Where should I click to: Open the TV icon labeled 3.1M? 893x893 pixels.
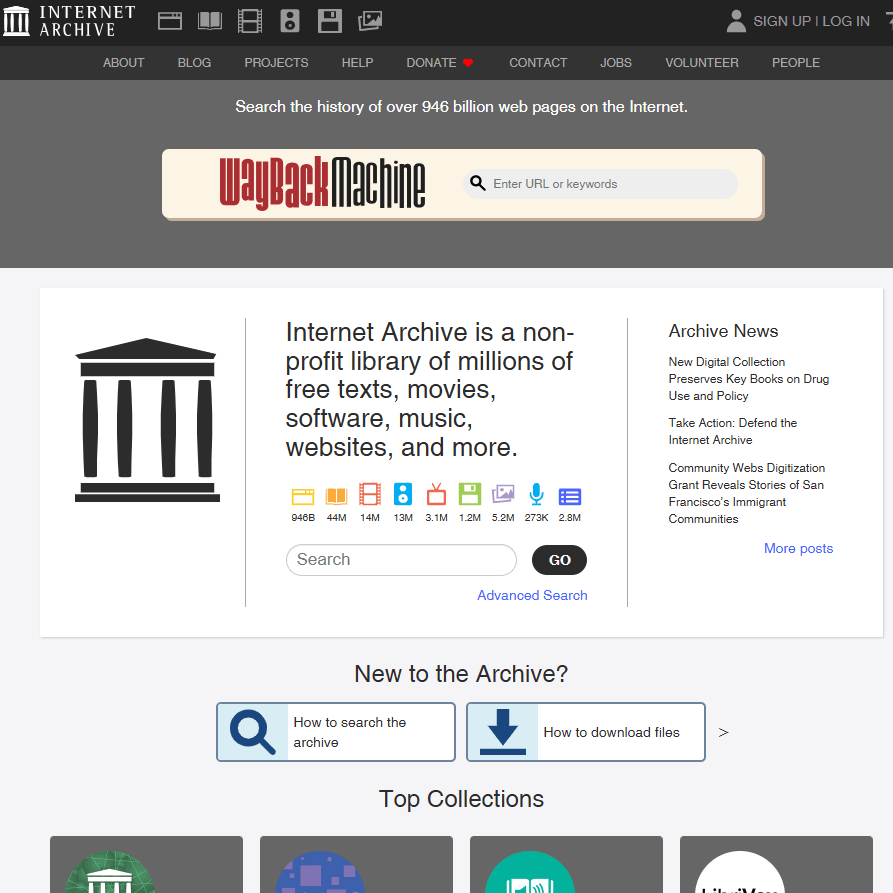436,494
